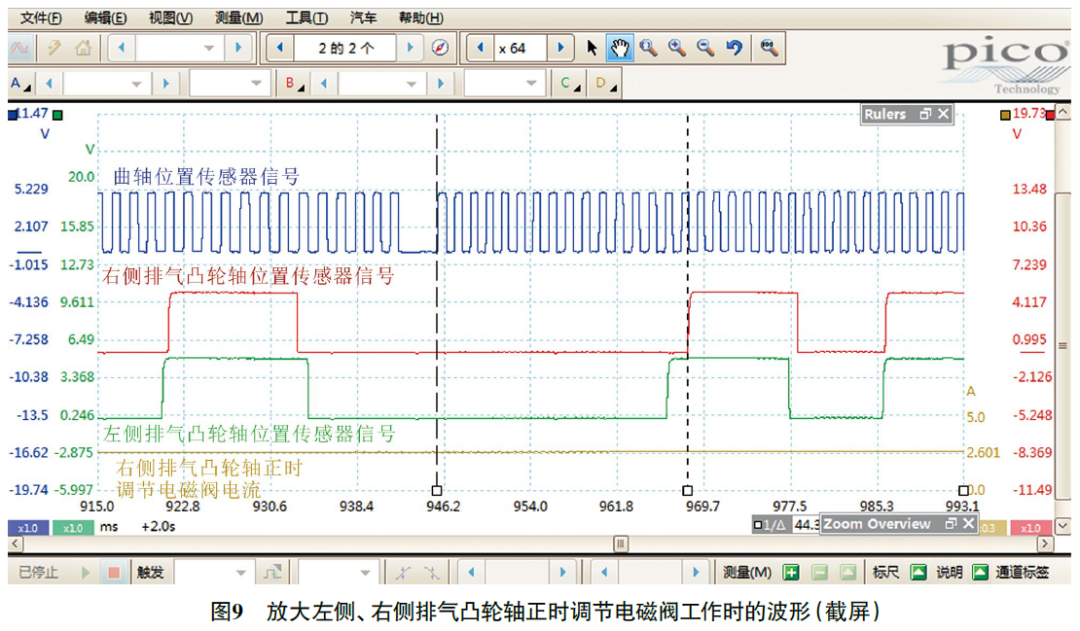Image resolution: width=1080 pixels, height=631 pixels.
Task: Click the blue x1.0 axis scale button
Action: [28, 528]
